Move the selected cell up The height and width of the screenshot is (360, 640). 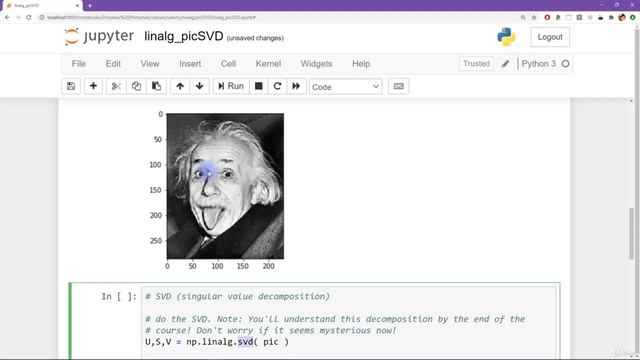click(x=180, y=87)
